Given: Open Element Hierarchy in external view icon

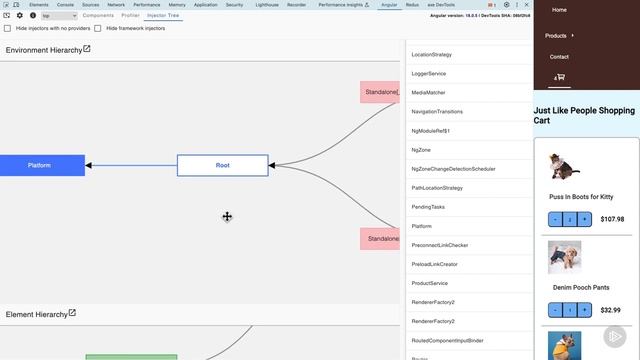Looking at the screenshot, I should [x=72, y=313].
